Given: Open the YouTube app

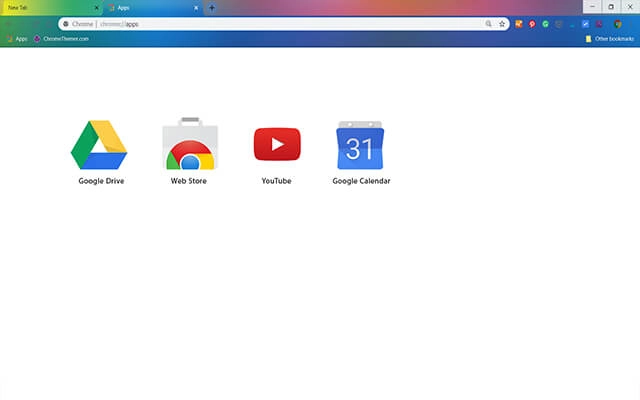Looking at the screenshot, I should point(277,144).
